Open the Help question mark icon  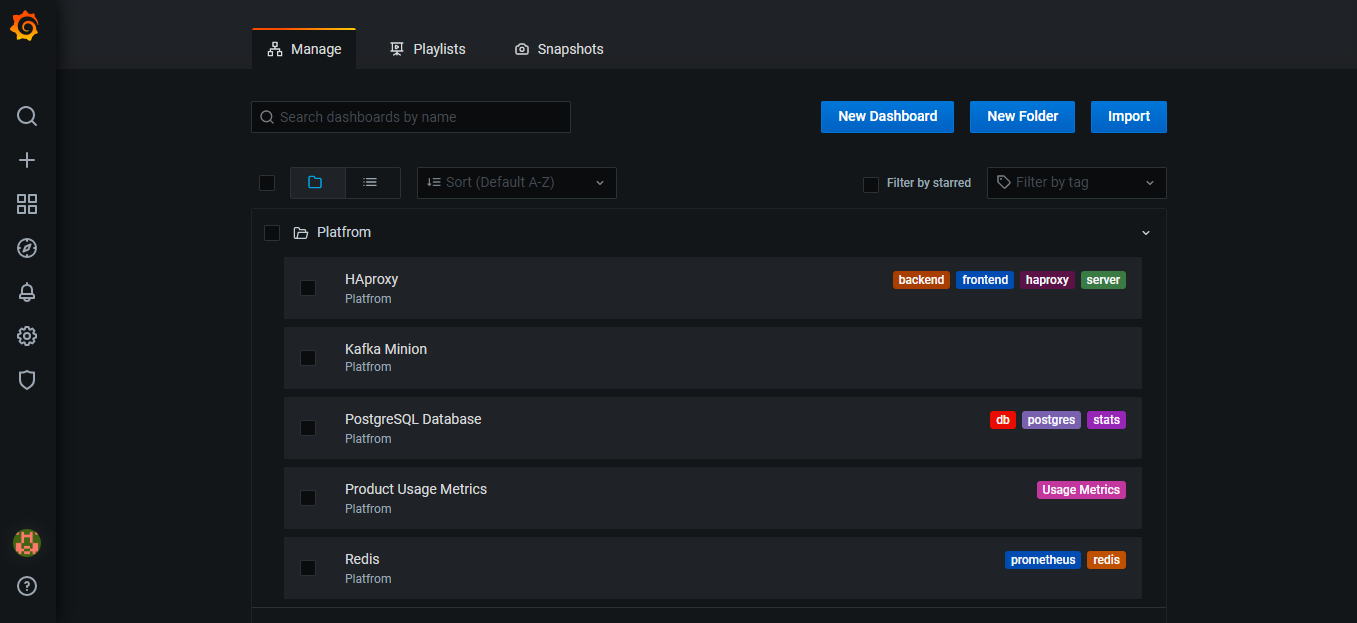tap(27, 586)
